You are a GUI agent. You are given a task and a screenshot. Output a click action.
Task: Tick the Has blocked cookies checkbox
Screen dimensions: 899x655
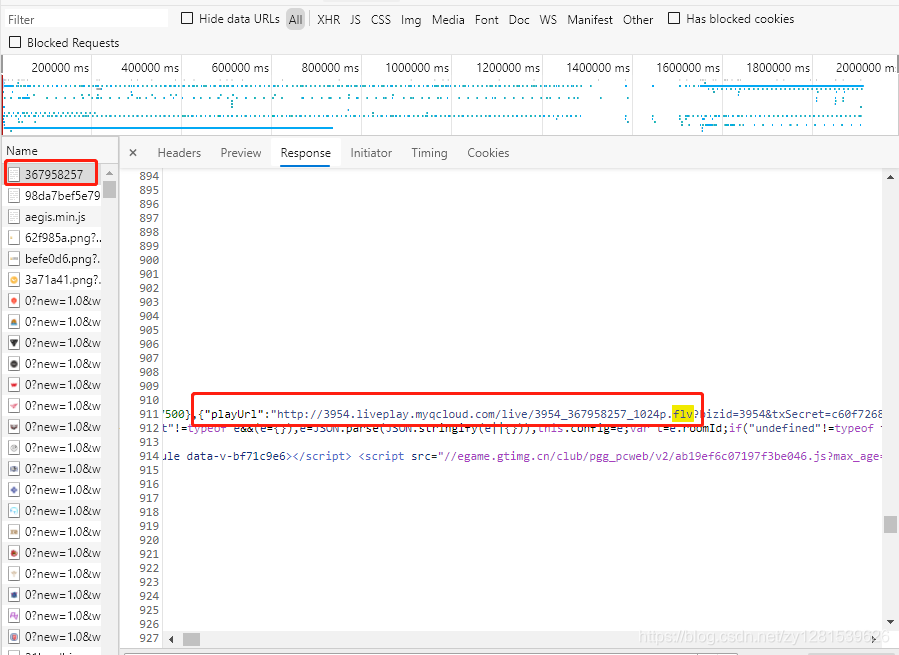click(674, 18)
